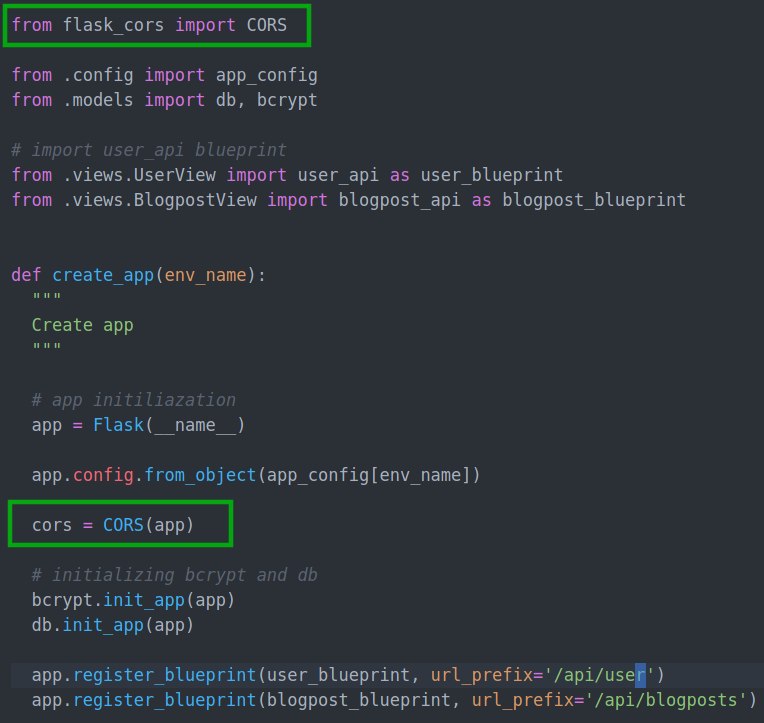Click '.views.BlogpostView' in the import line
This screenshot has width=764, height=723.
159,200
